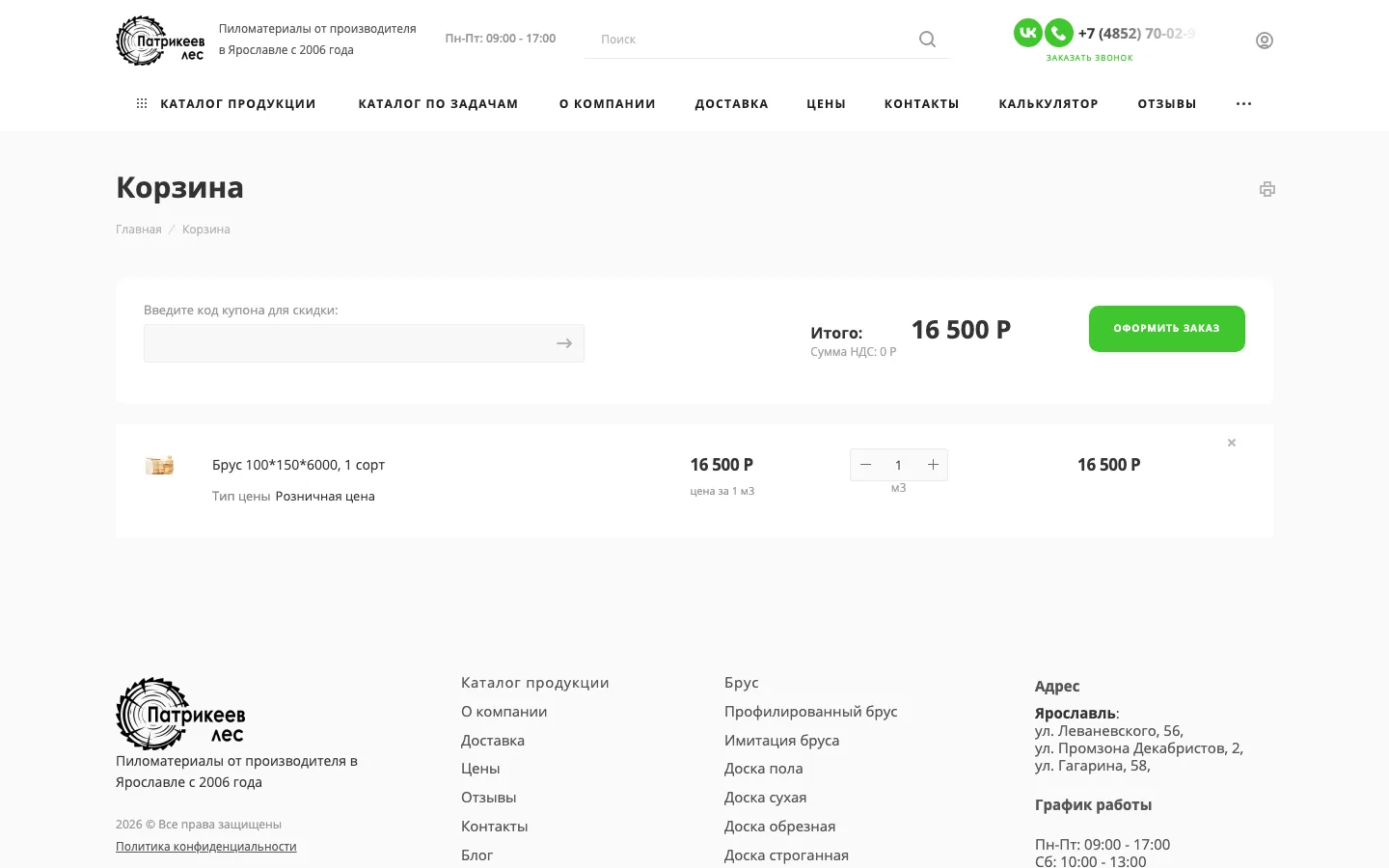Open footer Доска сухая link
Viewport: 1389px width, 868px height.
(x=766, y=798)
